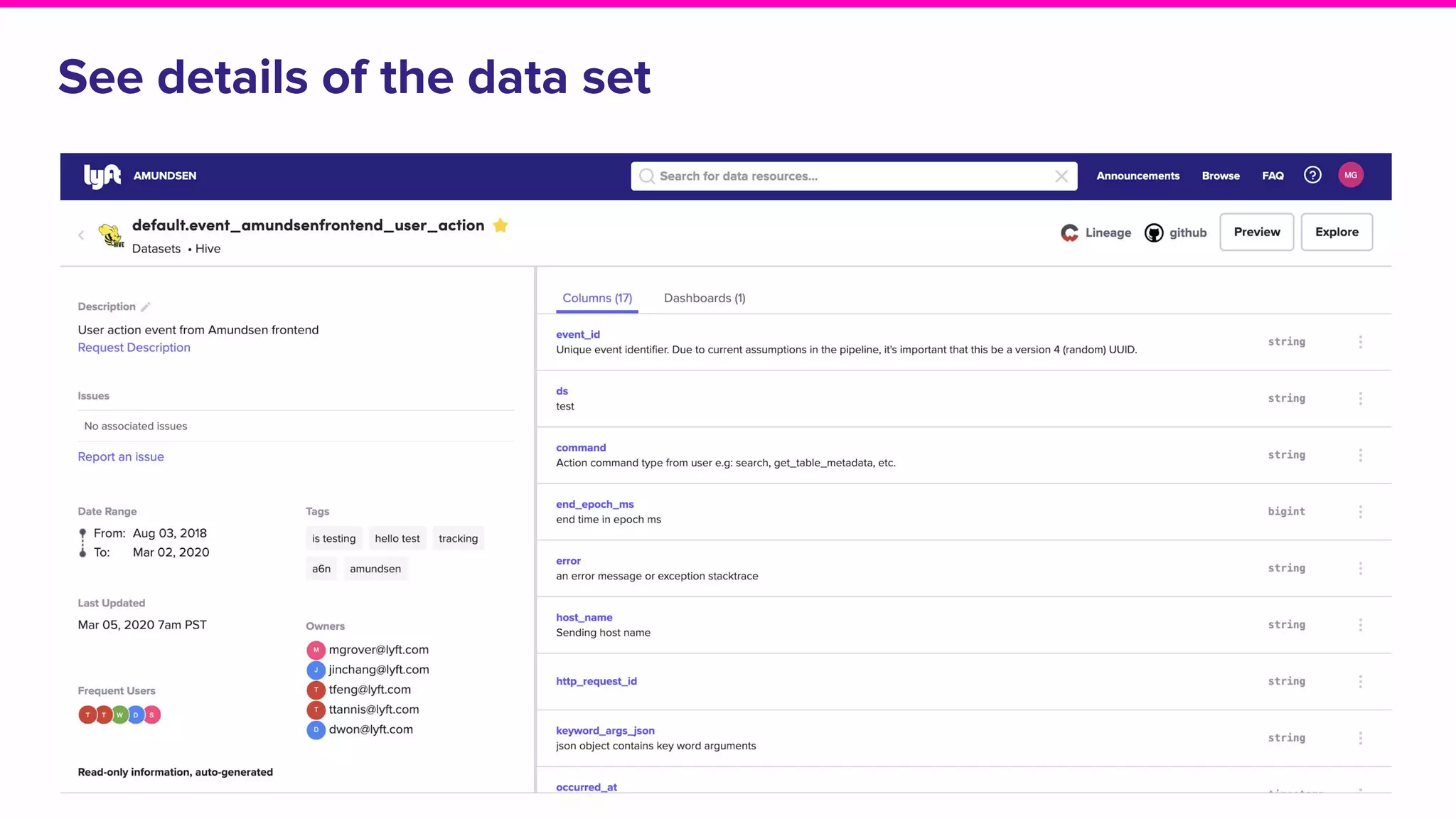Click the Lyft Amundsen logo
The height and width of the screenshot is (819, 1456).
pos(102,176)
